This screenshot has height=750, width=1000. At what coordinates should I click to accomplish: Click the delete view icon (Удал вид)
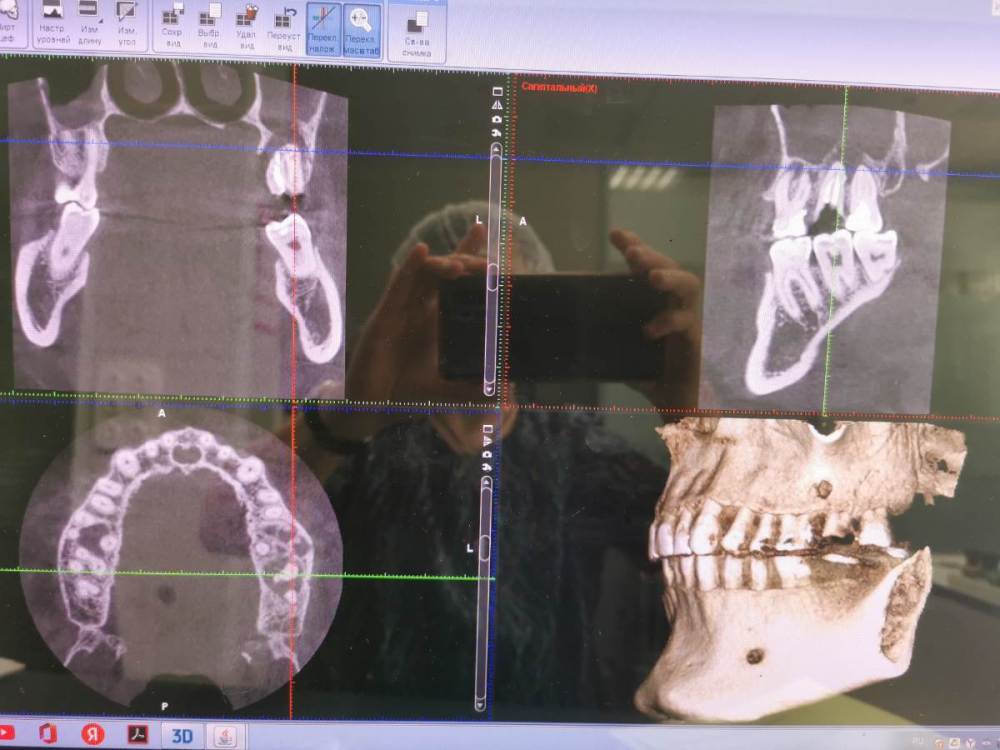click(246, 27)
